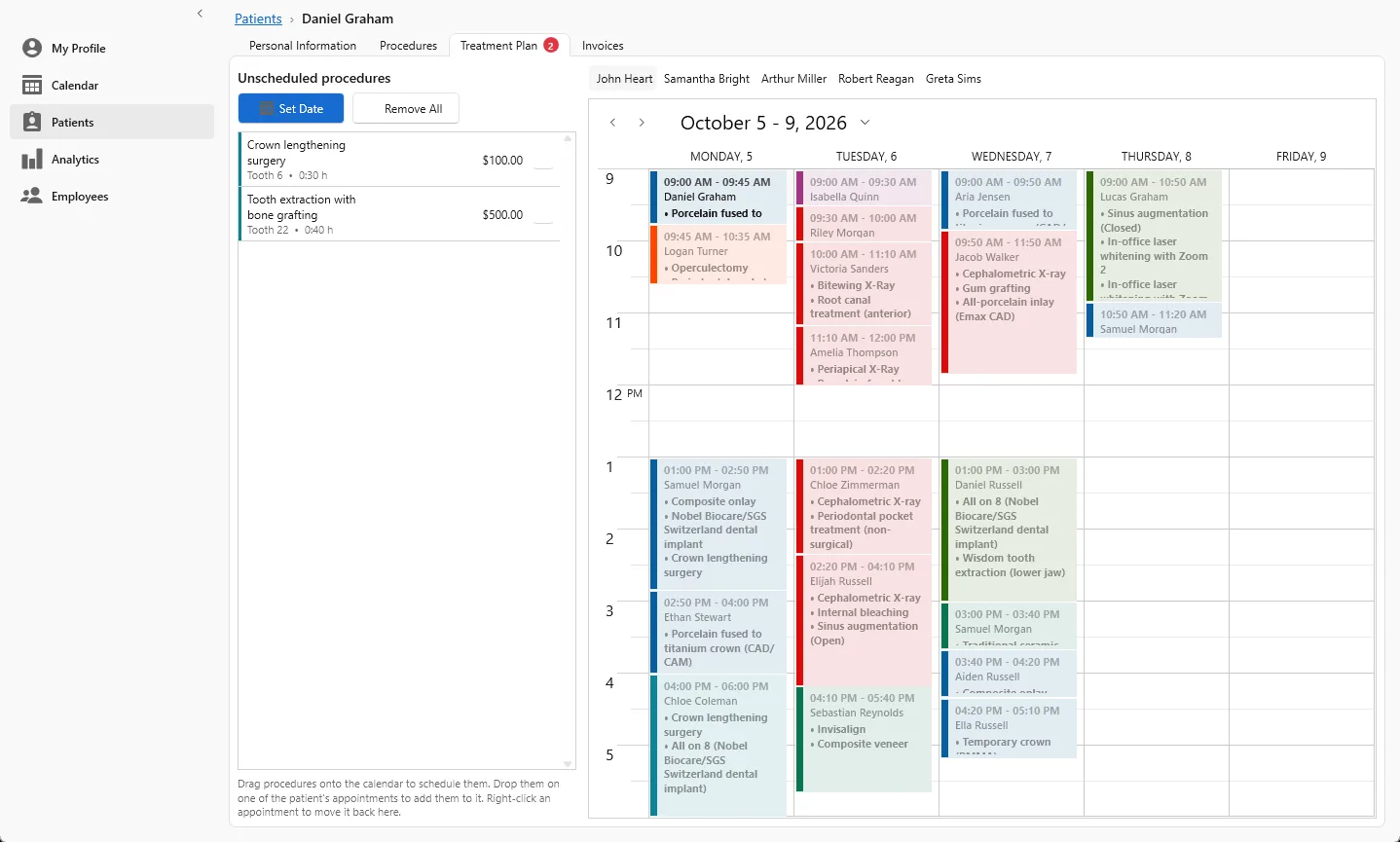Screen dimensions: 1400x842
Task: Select Isabella Quinn's 09:00 AM appointment
Action: 864,188
